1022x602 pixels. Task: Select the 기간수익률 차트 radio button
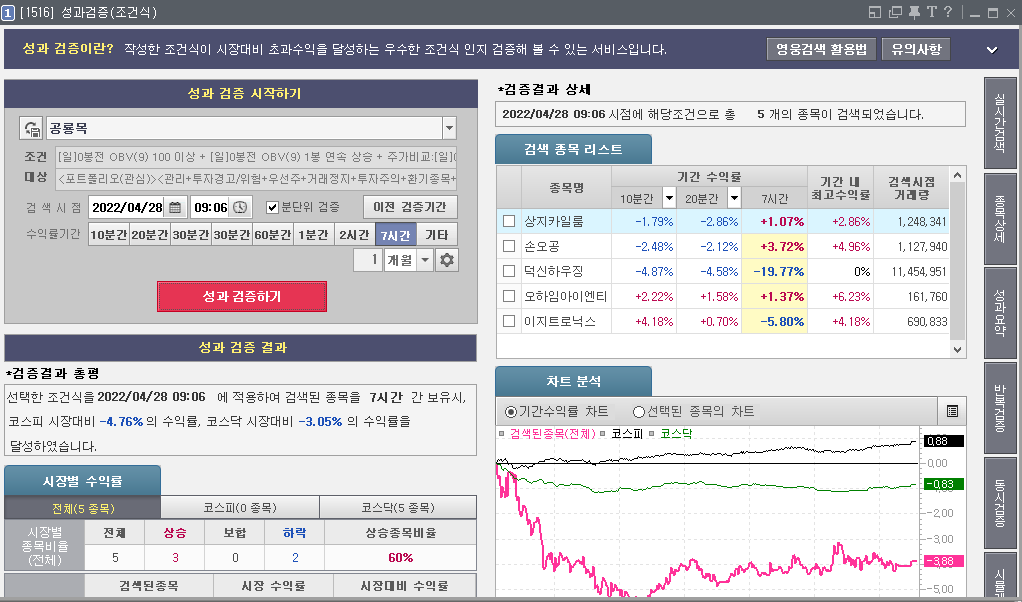tap(511, 412)
